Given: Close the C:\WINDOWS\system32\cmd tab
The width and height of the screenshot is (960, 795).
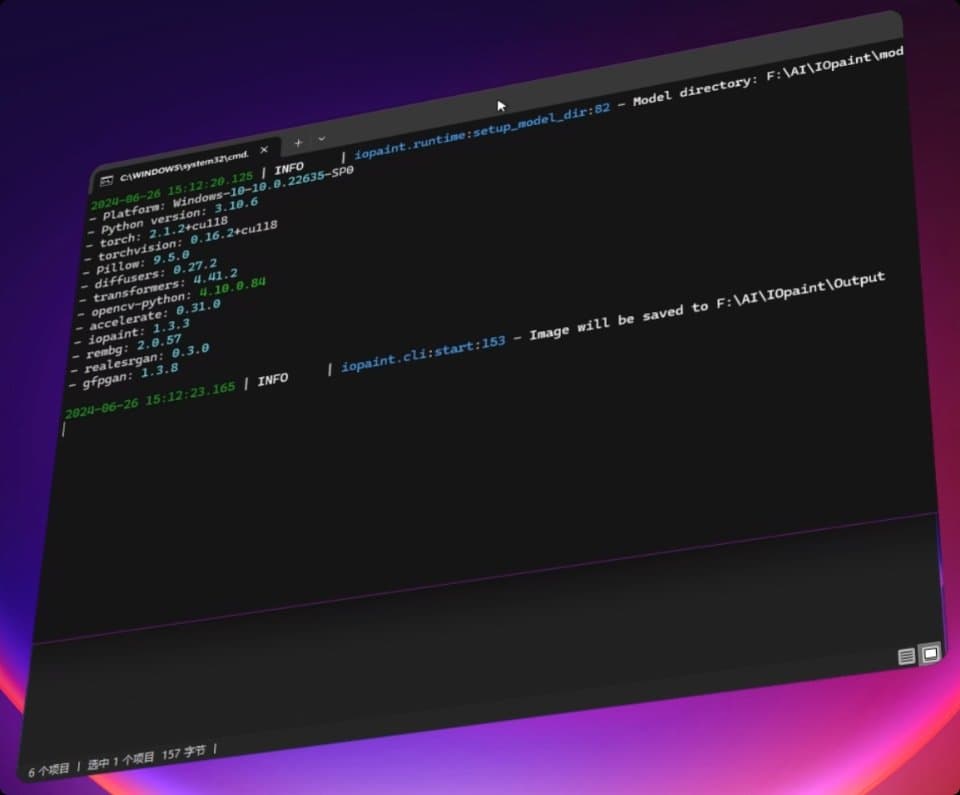Looking at the screenshot, I should tap(264, 150).
